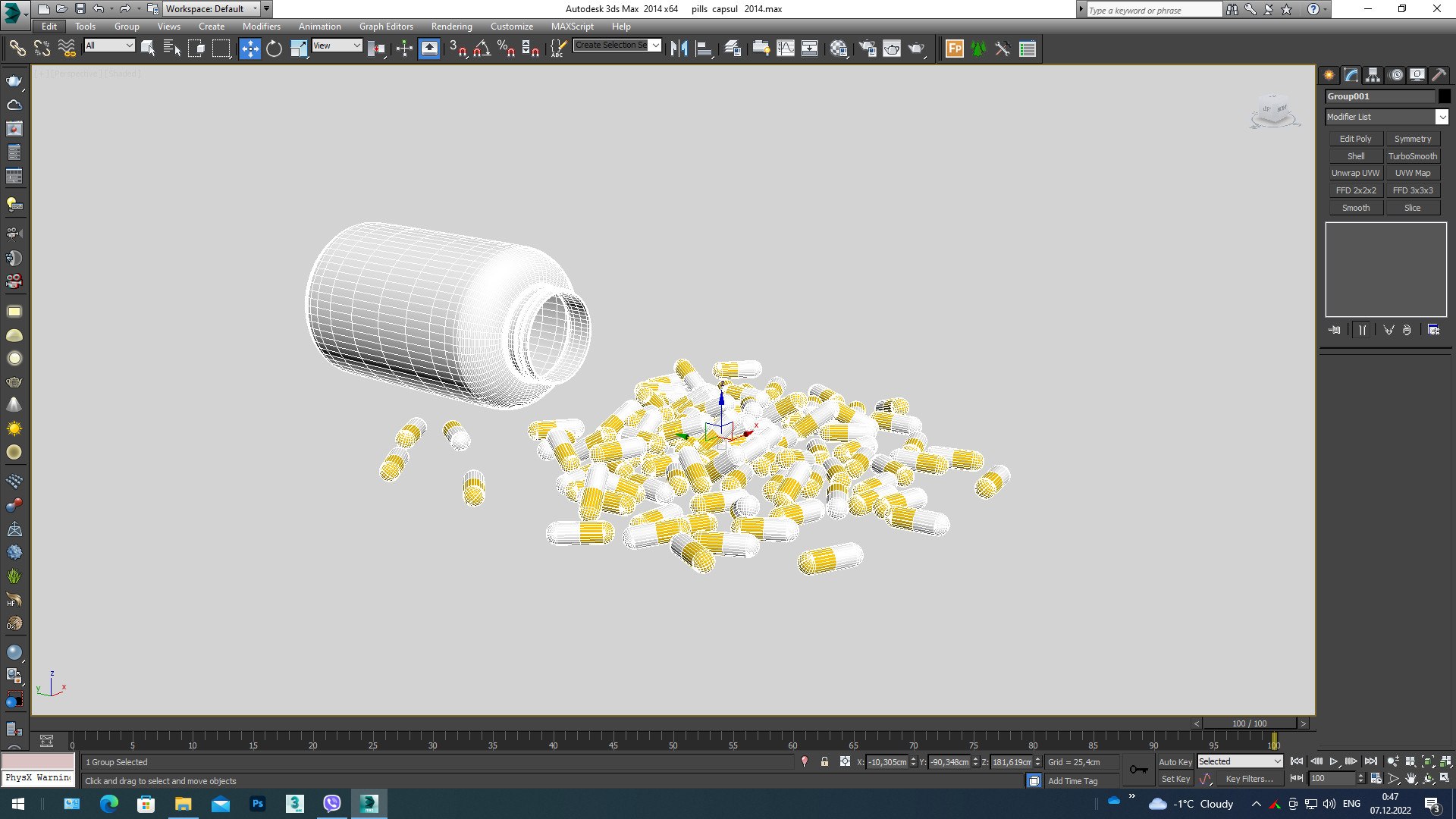
Task: Click the Select Object arrow tool
Action: point(148,49)
